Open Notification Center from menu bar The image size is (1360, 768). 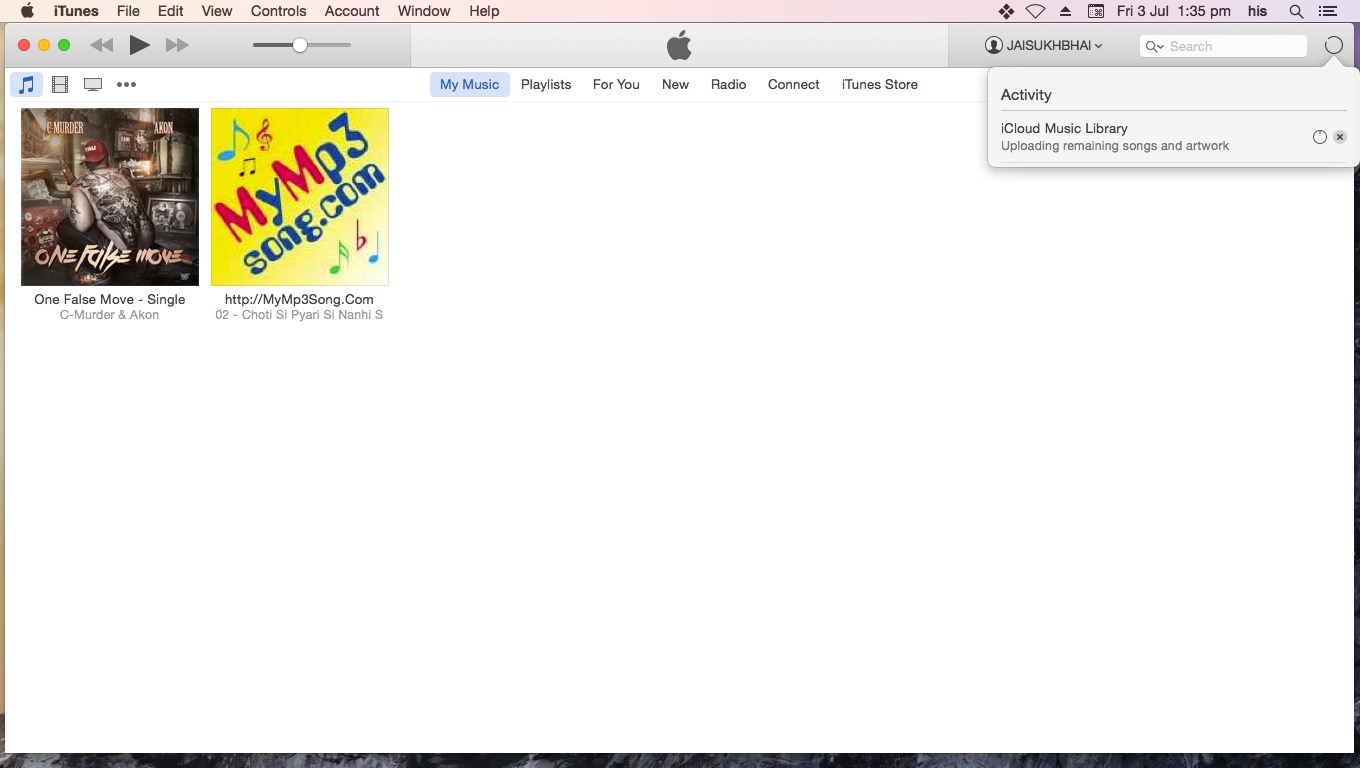1328,11
